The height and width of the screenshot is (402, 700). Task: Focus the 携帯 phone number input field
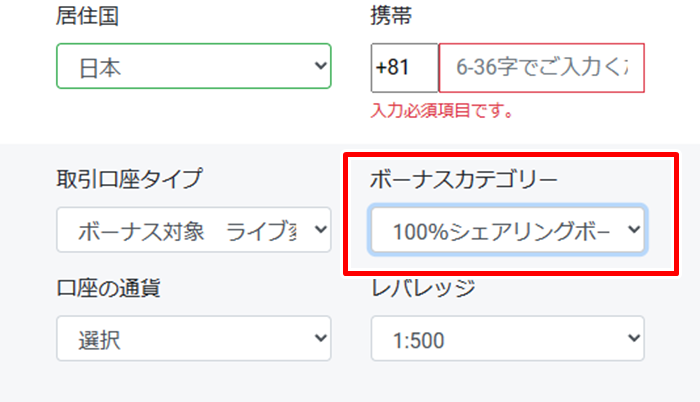pyautogui.click(x=542, y=68)
